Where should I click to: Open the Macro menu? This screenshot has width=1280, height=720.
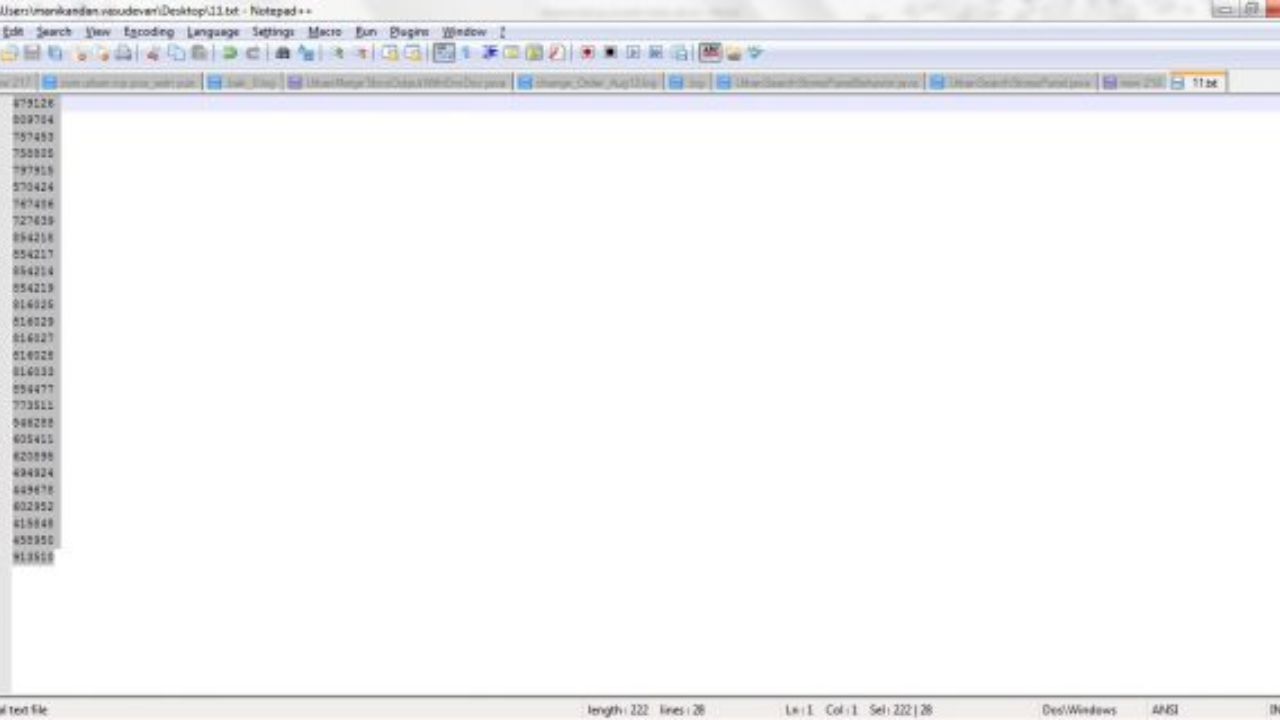coord(324,32)
